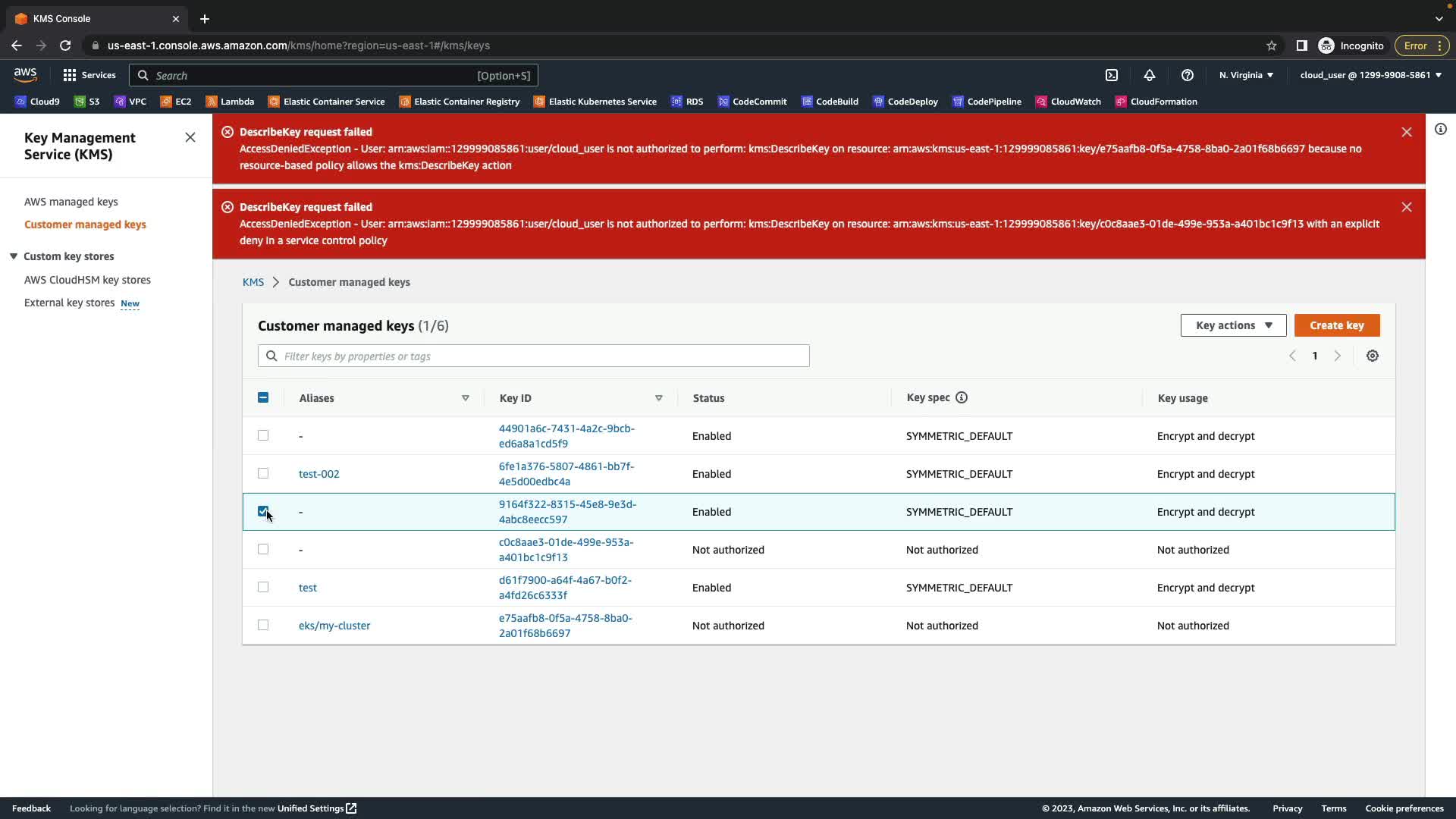Select the test-002 key checkbox
1456x819 pixels.
pos(263,473)
